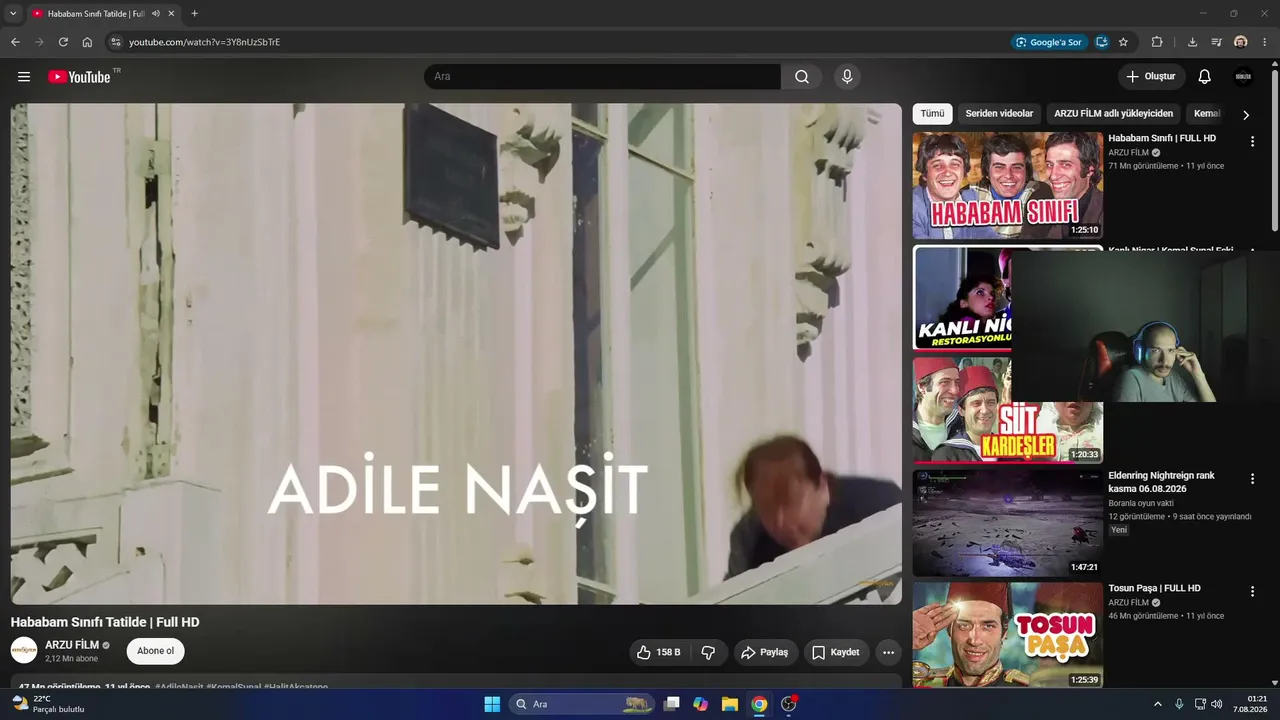Viewport: 1280px width, 720px height.
Task: Like the video showing 158 B
Action: point(659,652)
